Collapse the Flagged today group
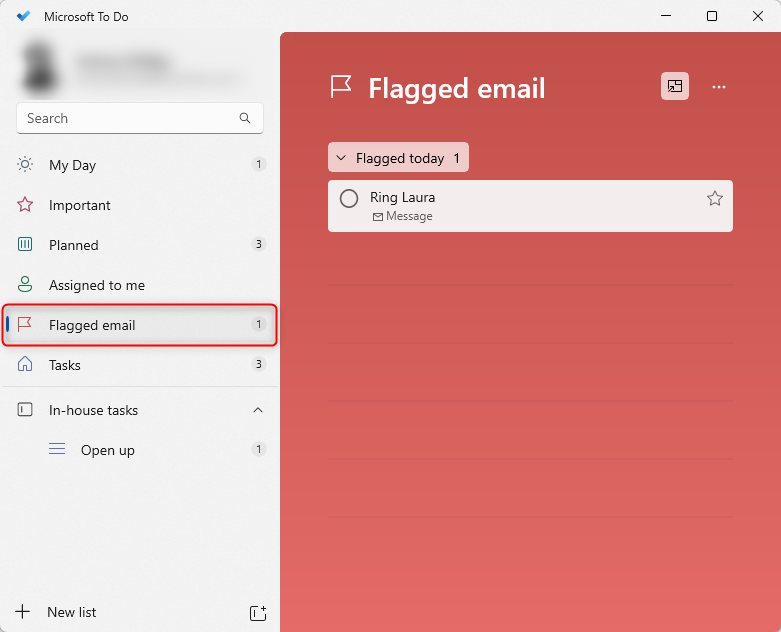The height and width of the screenshot is (632, 781). 398,157
